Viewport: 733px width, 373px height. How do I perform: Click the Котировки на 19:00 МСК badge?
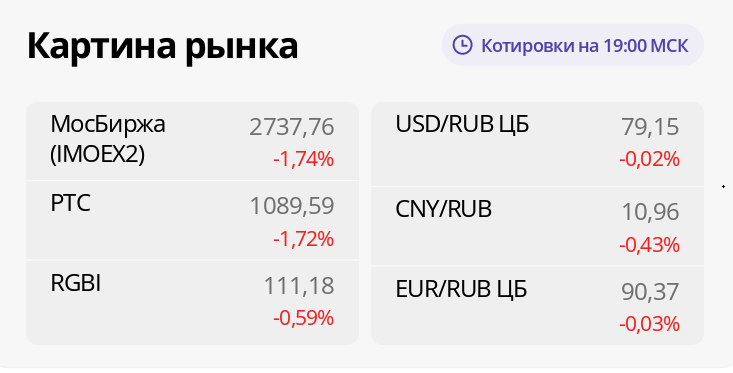click(573, 45)
